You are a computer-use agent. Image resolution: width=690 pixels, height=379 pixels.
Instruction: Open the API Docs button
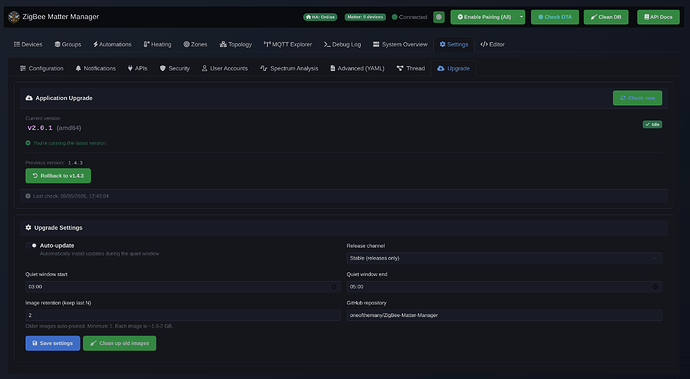(x=658, y=17)
